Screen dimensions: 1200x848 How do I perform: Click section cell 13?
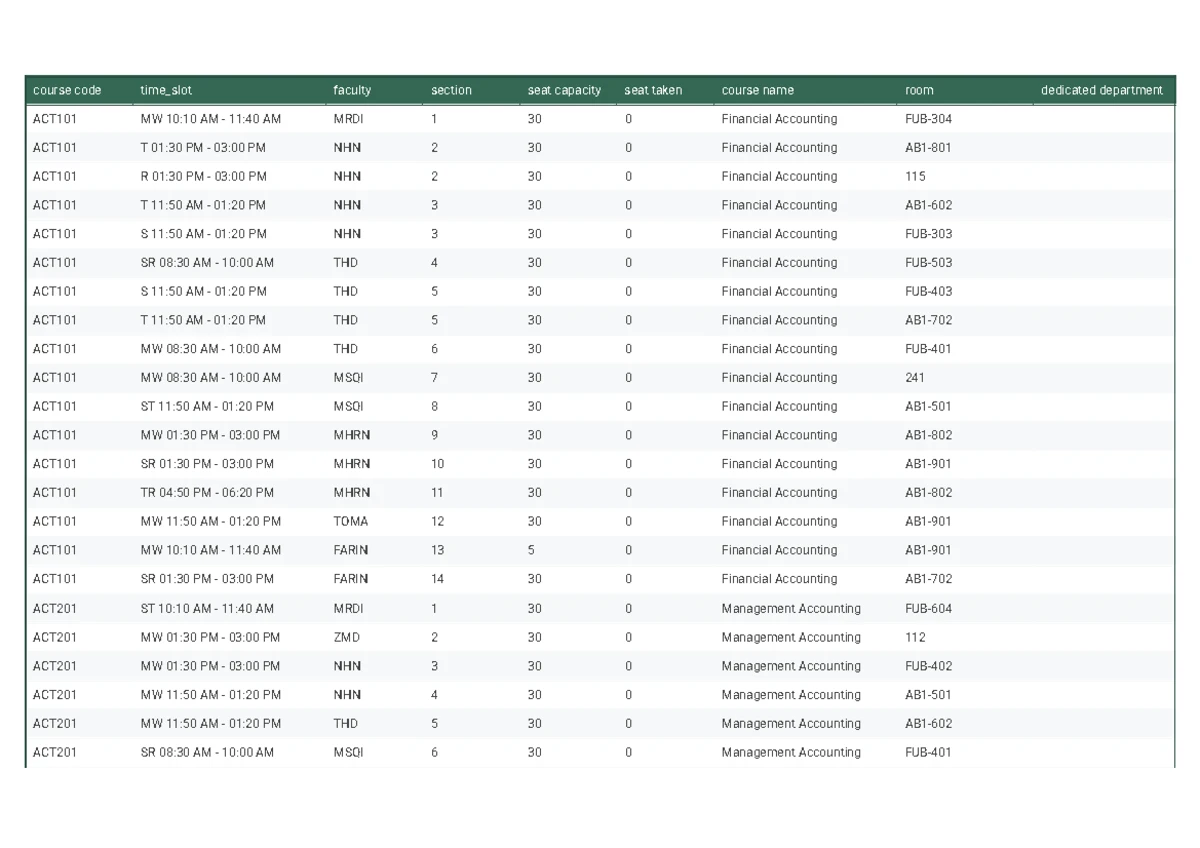pos(437,551)
